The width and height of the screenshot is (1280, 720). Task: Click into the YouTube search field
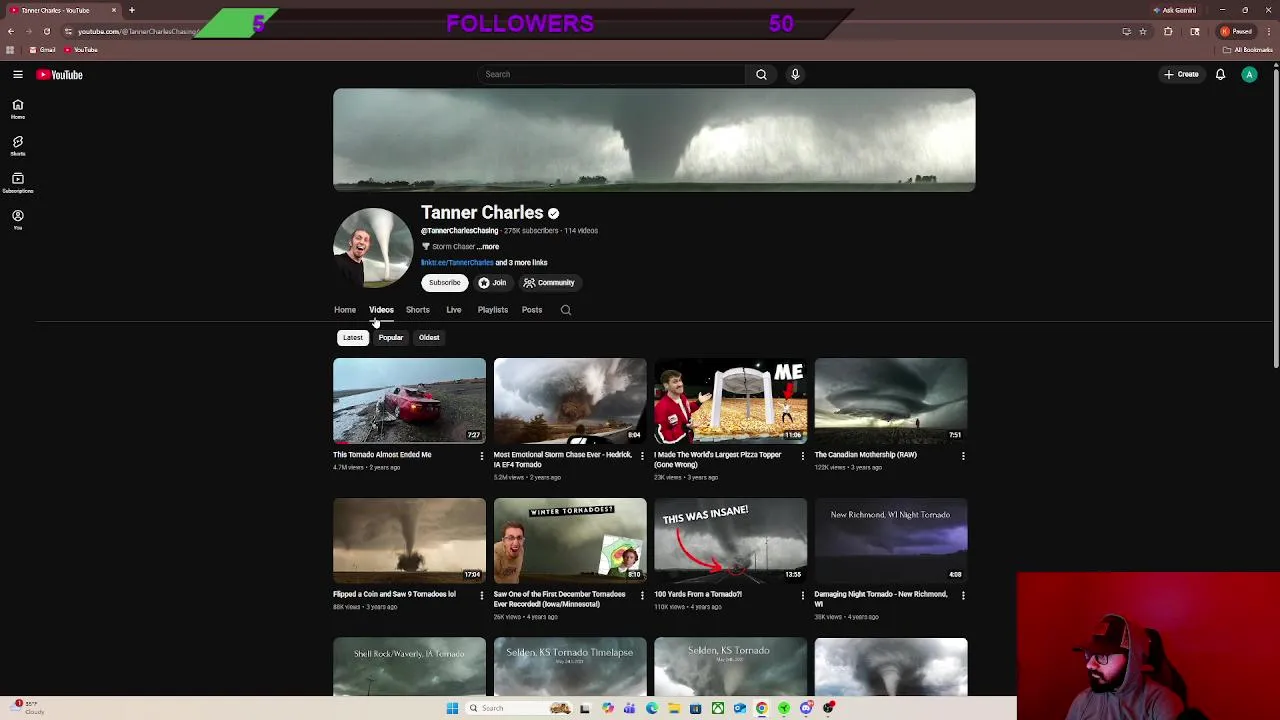point(612,74)
